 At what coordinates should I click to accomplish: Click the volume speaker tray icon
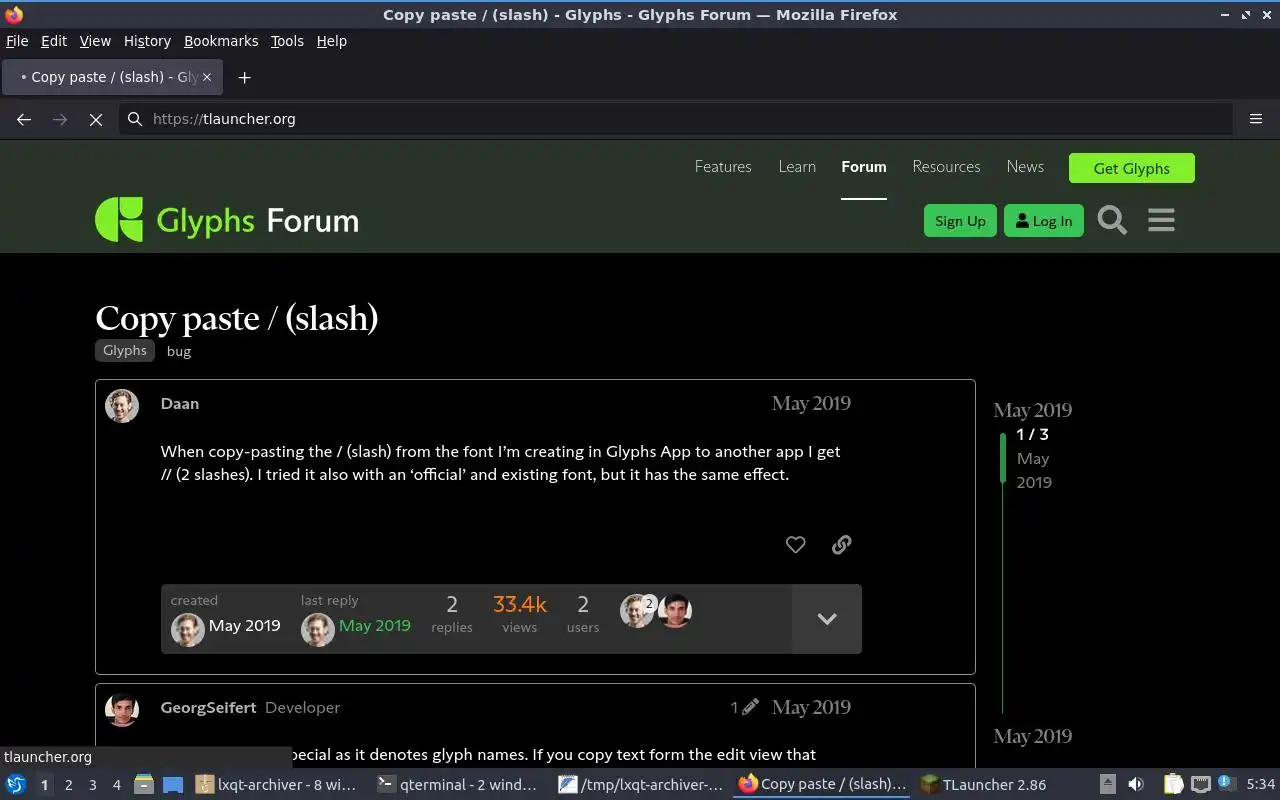tap(1135, 785)
